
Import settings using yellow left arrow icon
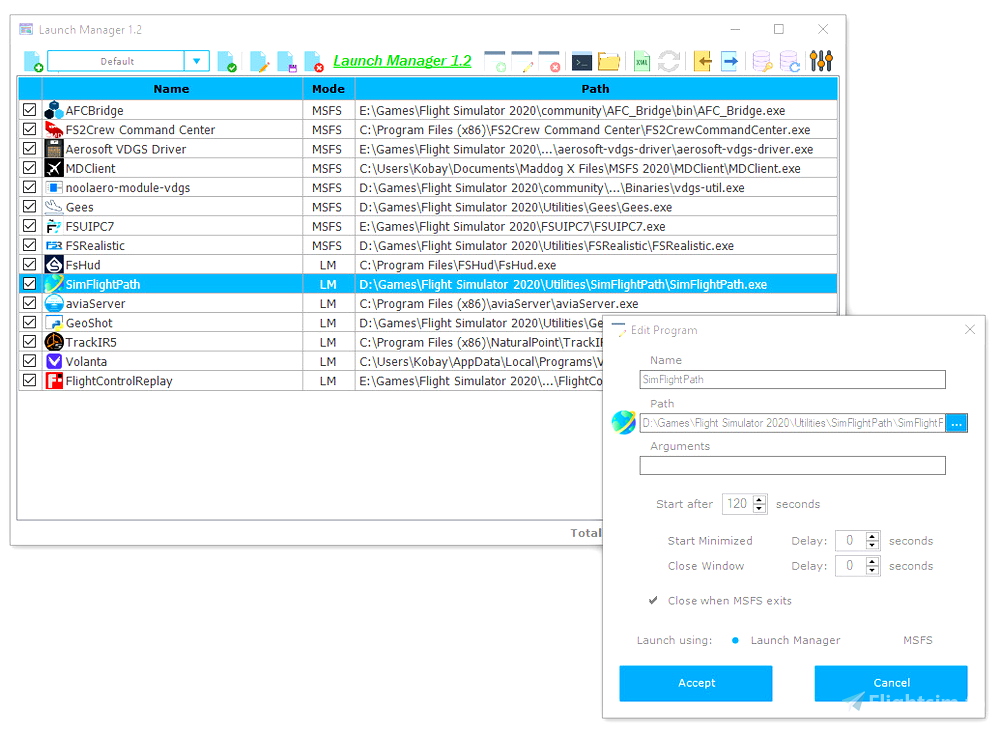(x=701, y=61)
